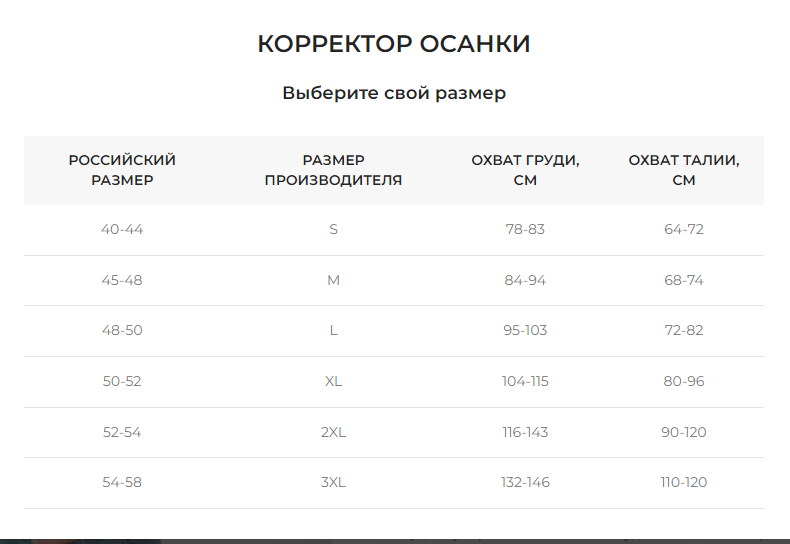Select the 2XL manufacturer size cell
790x544 pixels.
pos(333,432)
